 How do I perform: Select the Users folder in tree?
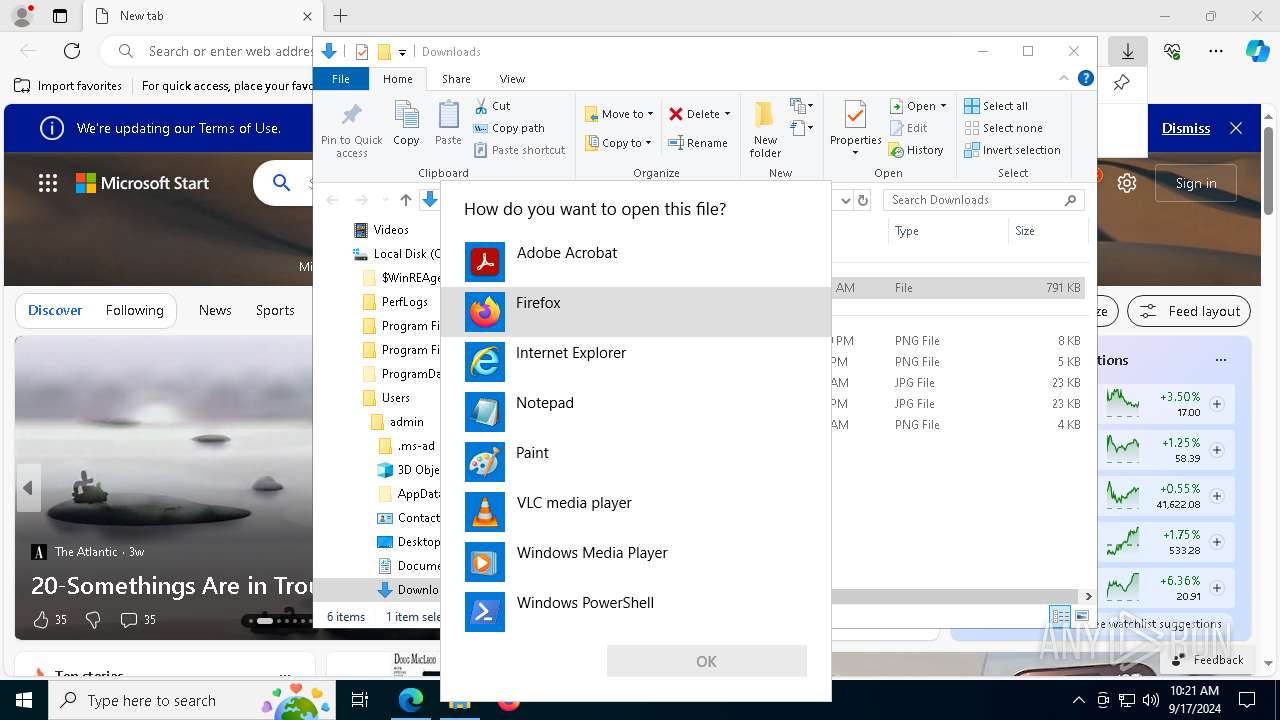pyautogui.click(x=387, y=398)
